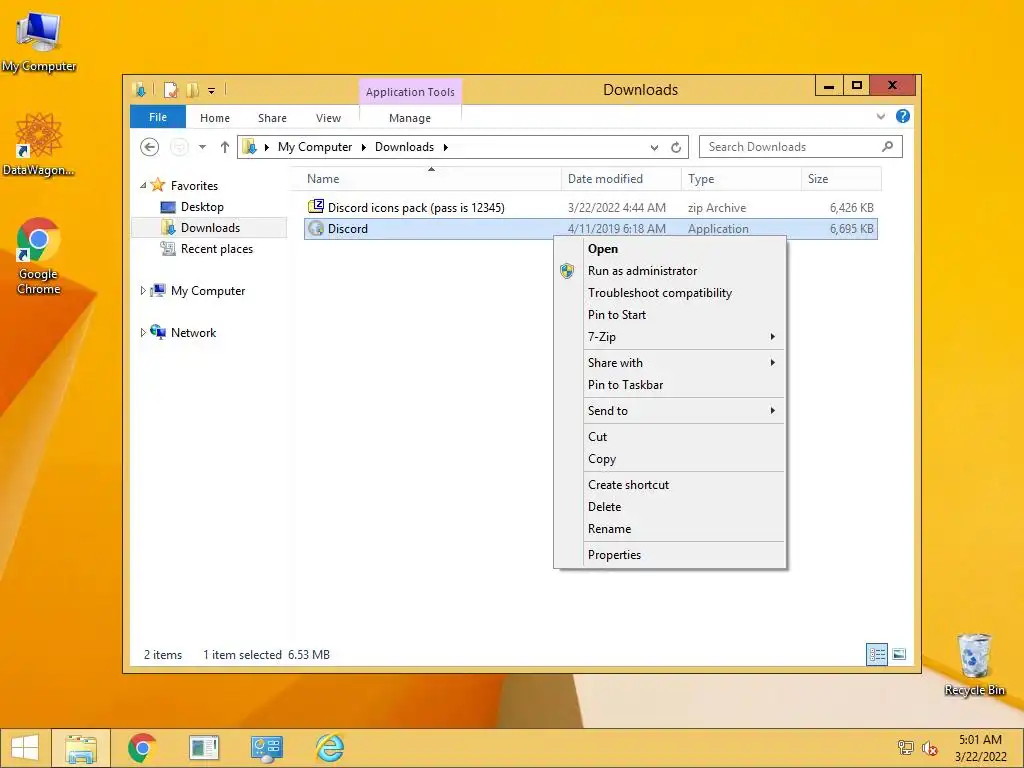
Task: Open File Explorer from the taskbar
Action: (81, 748)
